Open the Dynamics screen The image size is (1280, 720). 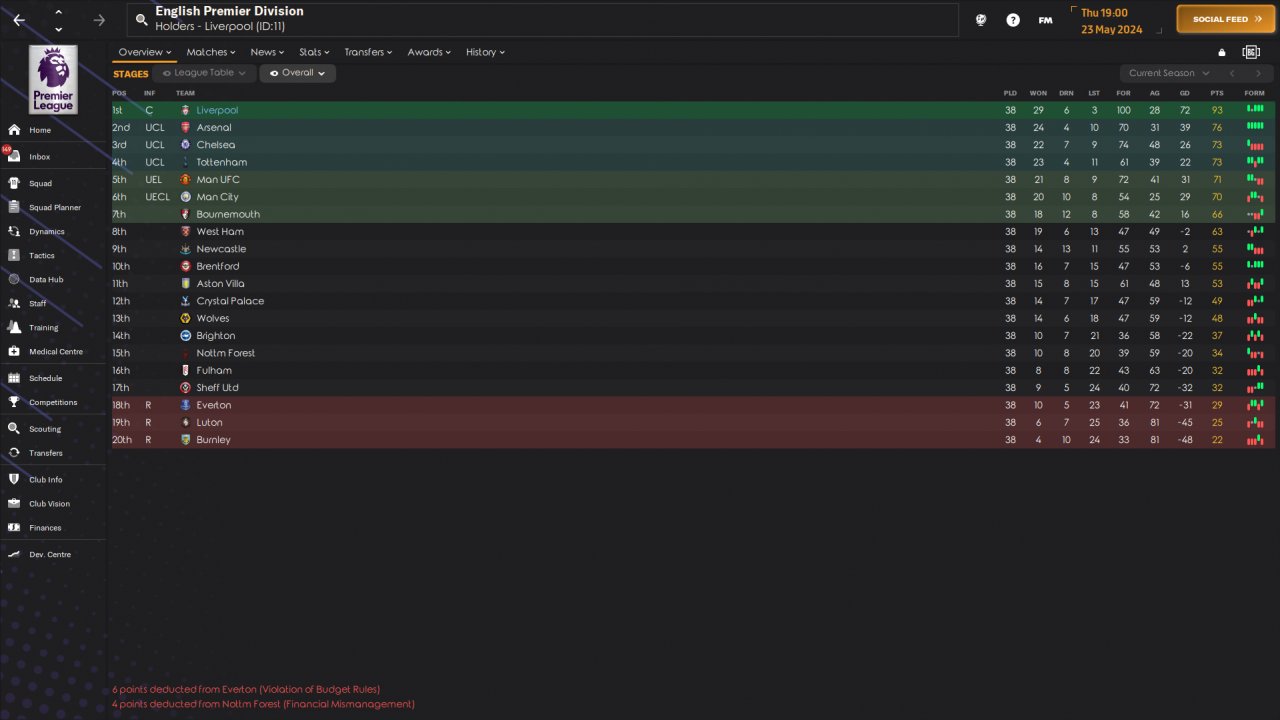46,231
